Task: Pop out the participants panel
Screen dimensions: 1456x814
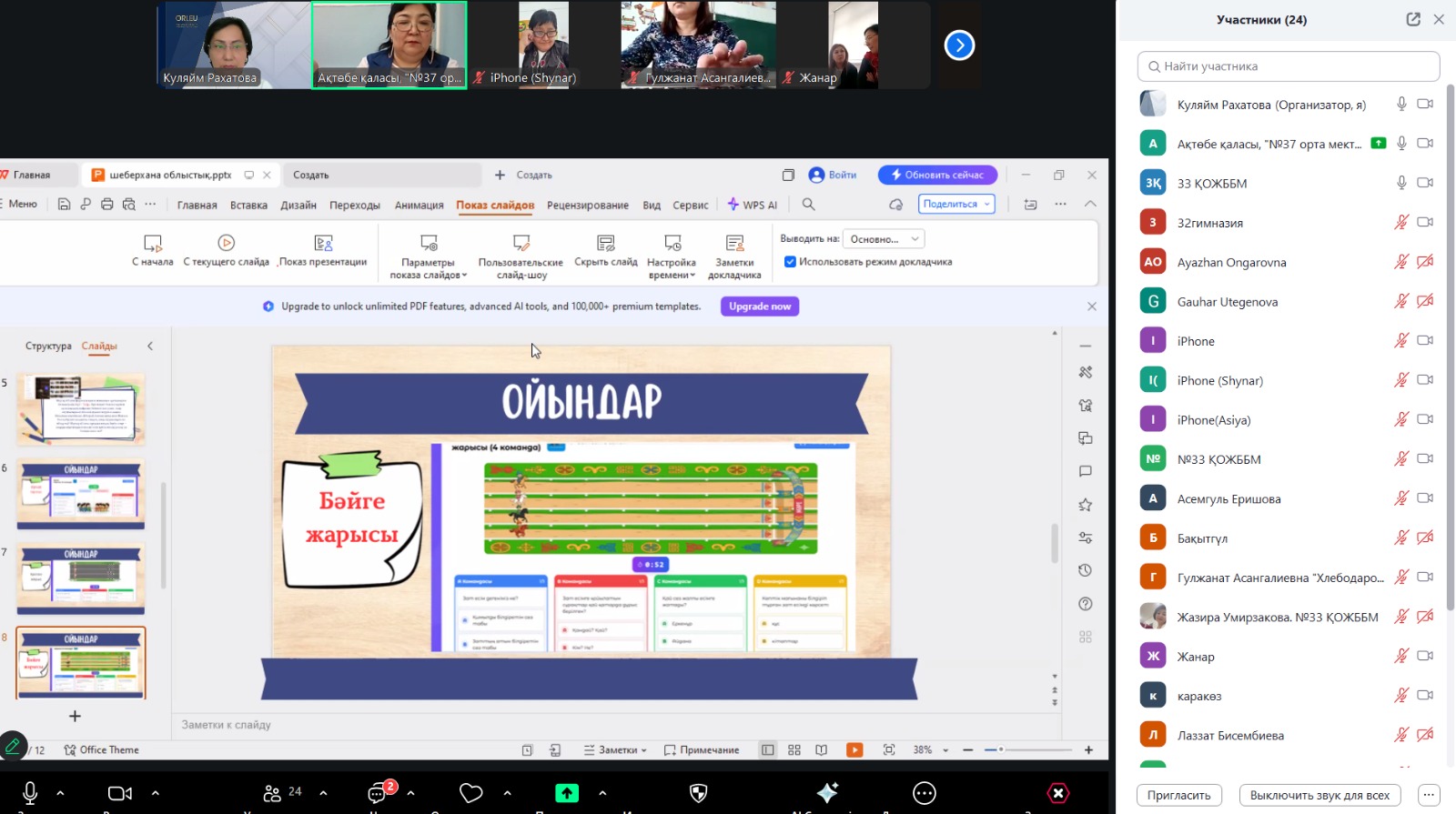Action: tap(1413, 19)
